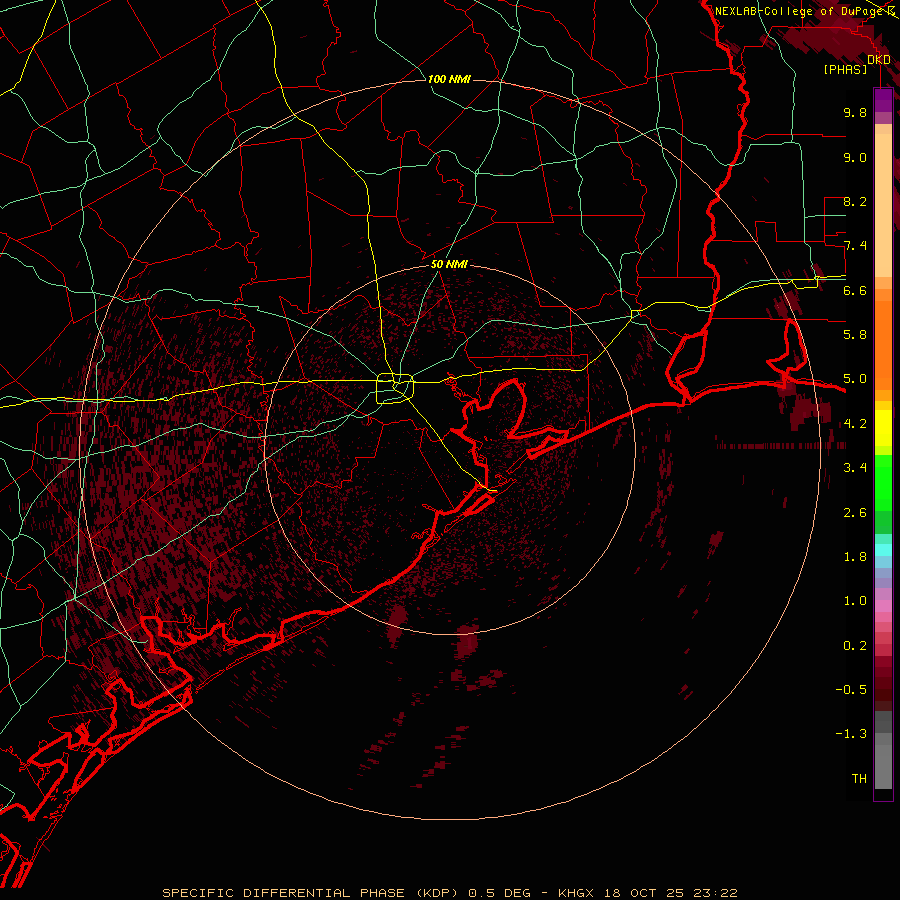Select the -1.3 scale value
This screenshot has width=900, height=900.
coord(851,734)
